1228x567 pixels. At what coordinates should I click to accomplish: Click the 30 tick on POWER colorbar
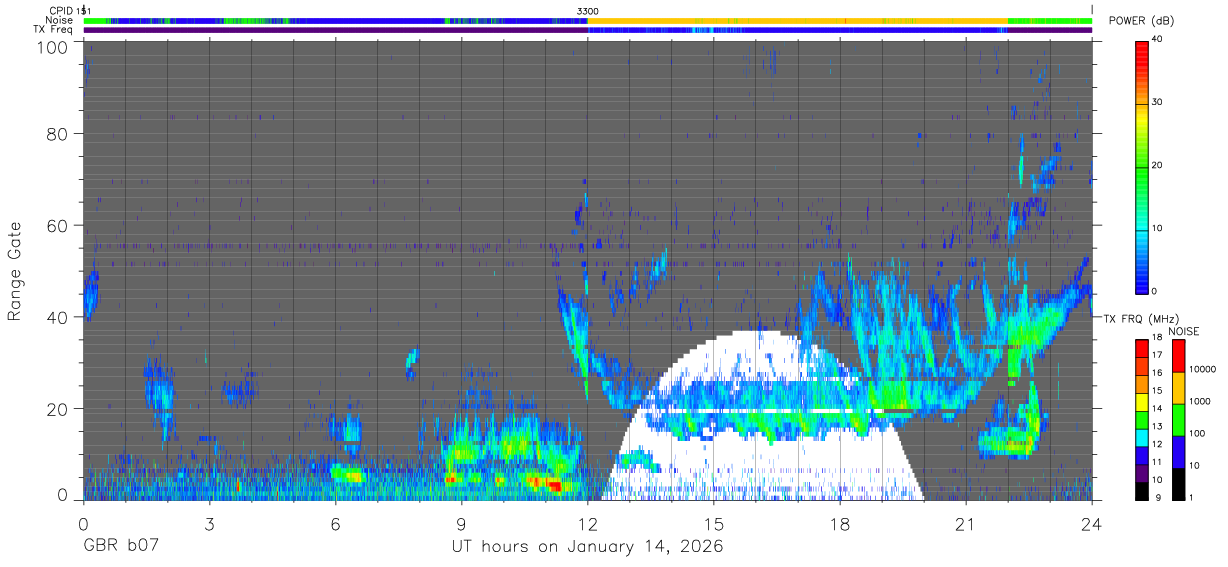(1158, 103)
